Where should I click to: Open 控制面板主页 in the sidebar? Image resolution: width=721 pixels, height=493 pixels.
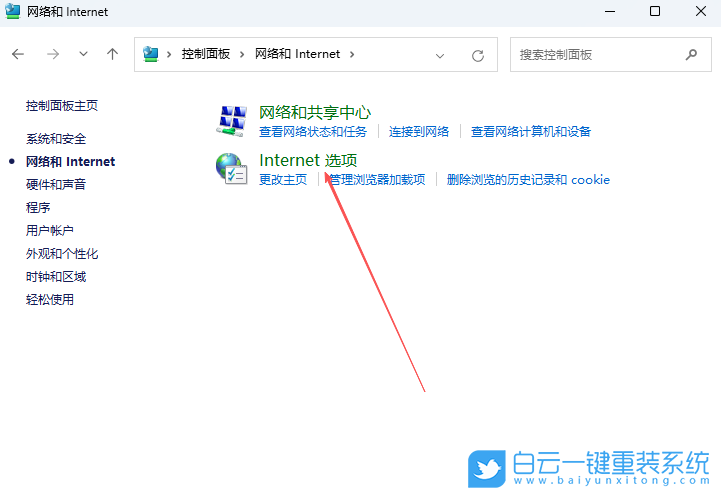[x=62, y=106]
